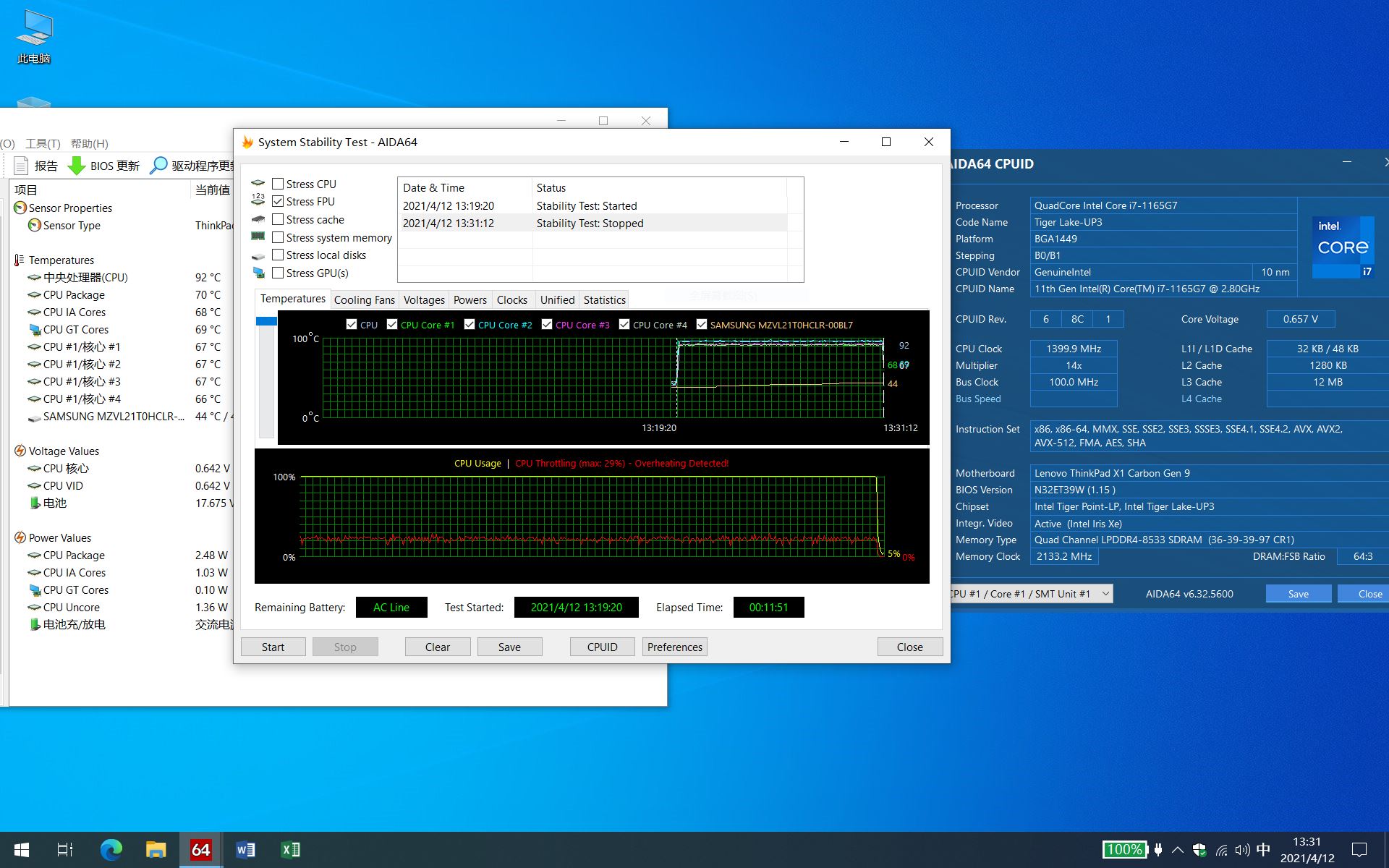Open Windows Start menu

(22, 850)
